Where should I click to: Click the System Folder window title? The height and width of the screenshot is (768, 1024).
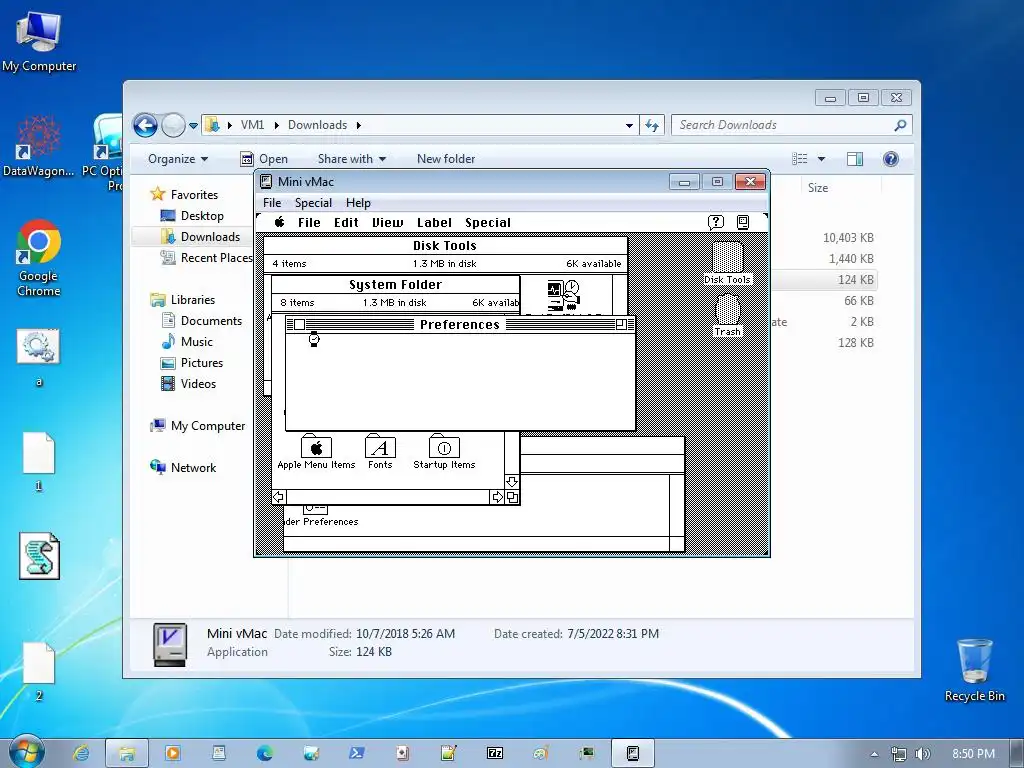point(395,285)
